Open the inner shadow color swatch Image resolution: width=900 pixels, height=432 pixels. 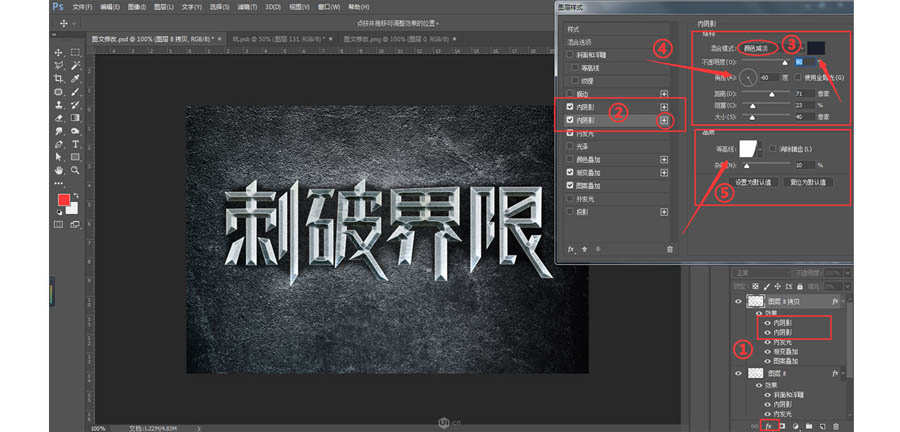point(817,48)
